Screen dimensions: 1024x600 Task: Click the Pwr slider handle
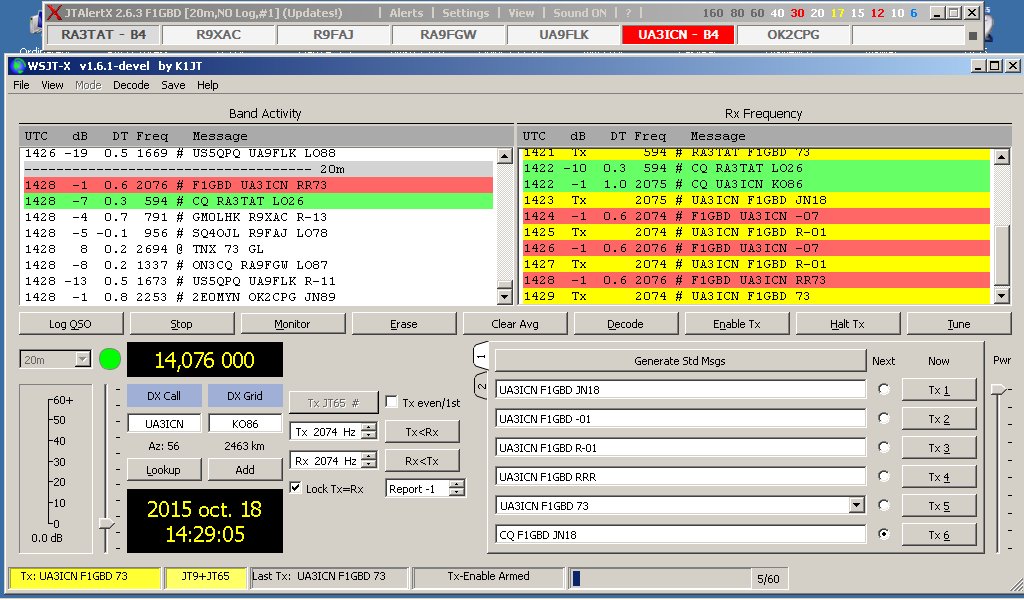click(x=999, y=390)
